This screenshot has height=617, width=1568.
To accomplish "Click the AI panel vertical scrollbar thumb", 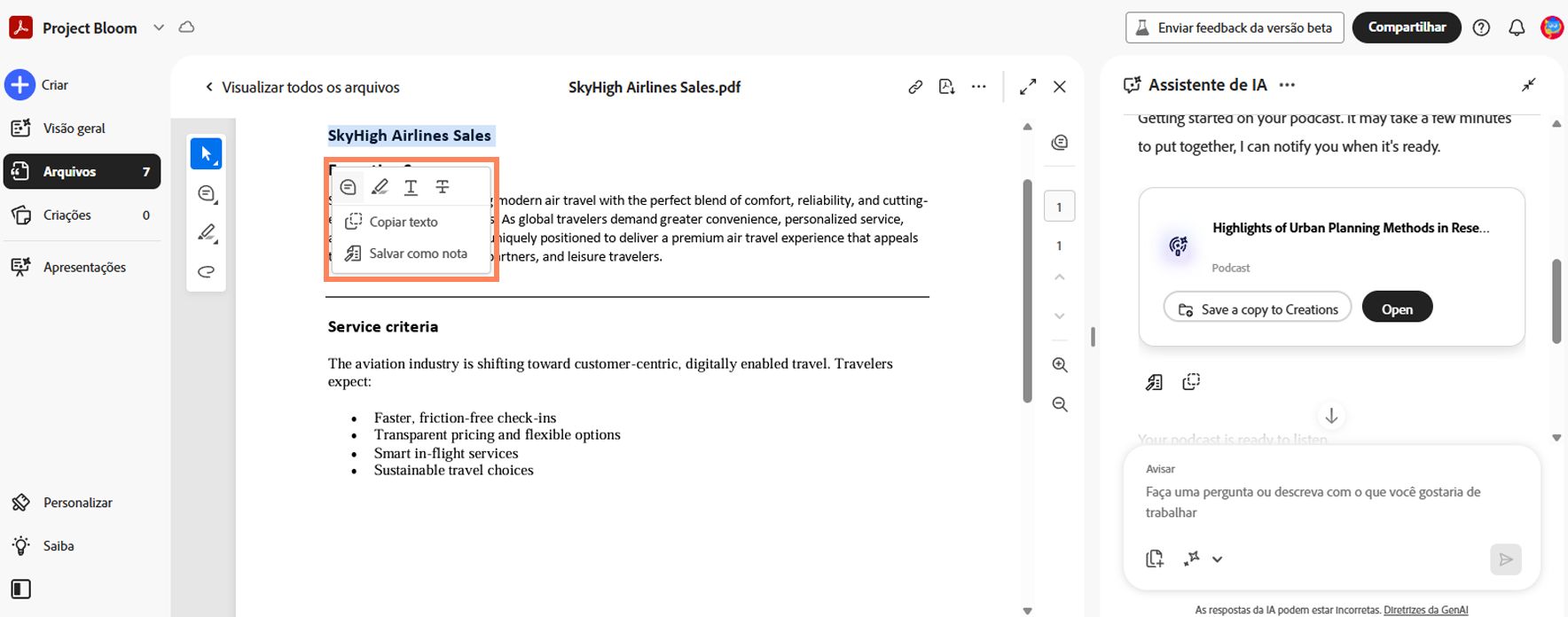I will coord(1556,301).
